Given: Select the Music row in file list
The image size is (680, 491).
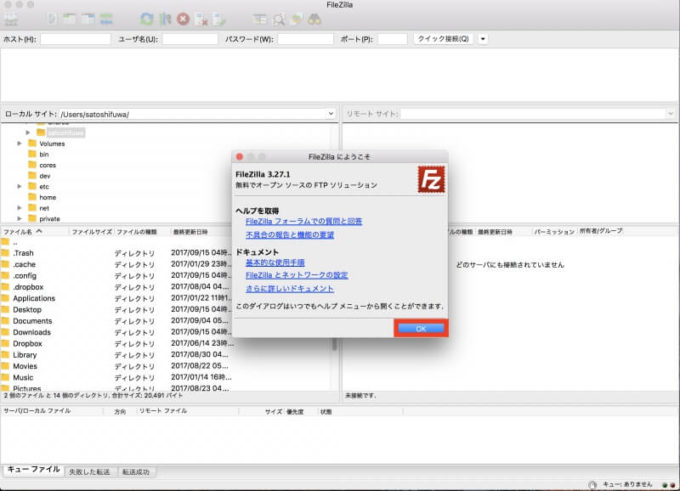Looking at the screenshot, I should click(x=117, y=377).
